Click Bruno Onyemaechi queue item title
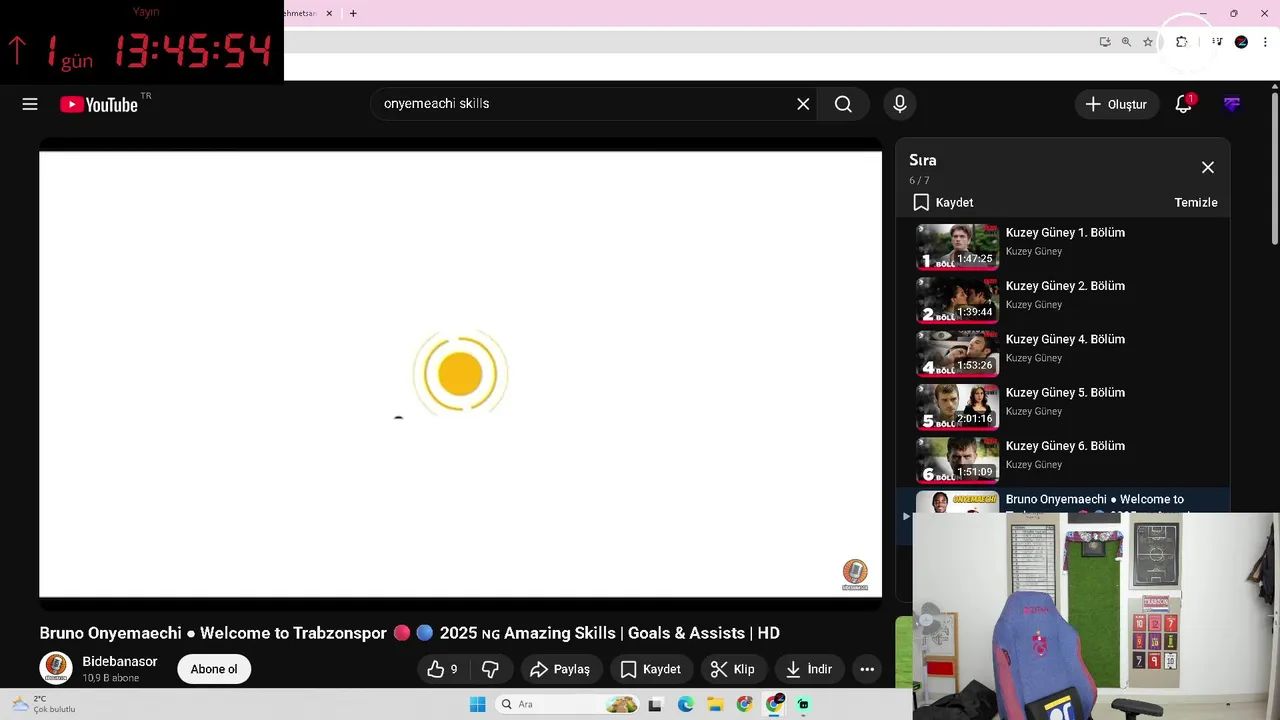The width and height of the screenshot is (1280, 720). pyautogui.click(x=1095, y=502)
